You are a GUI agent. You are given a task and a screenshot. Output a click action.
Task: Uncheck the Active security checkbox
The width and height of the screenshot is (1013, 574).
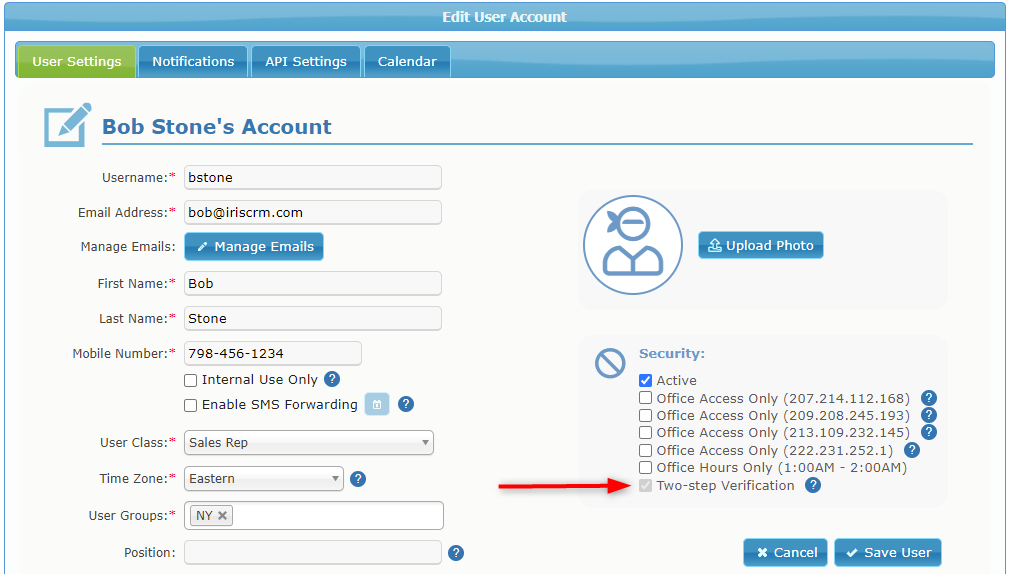click(x=645, y=380)
